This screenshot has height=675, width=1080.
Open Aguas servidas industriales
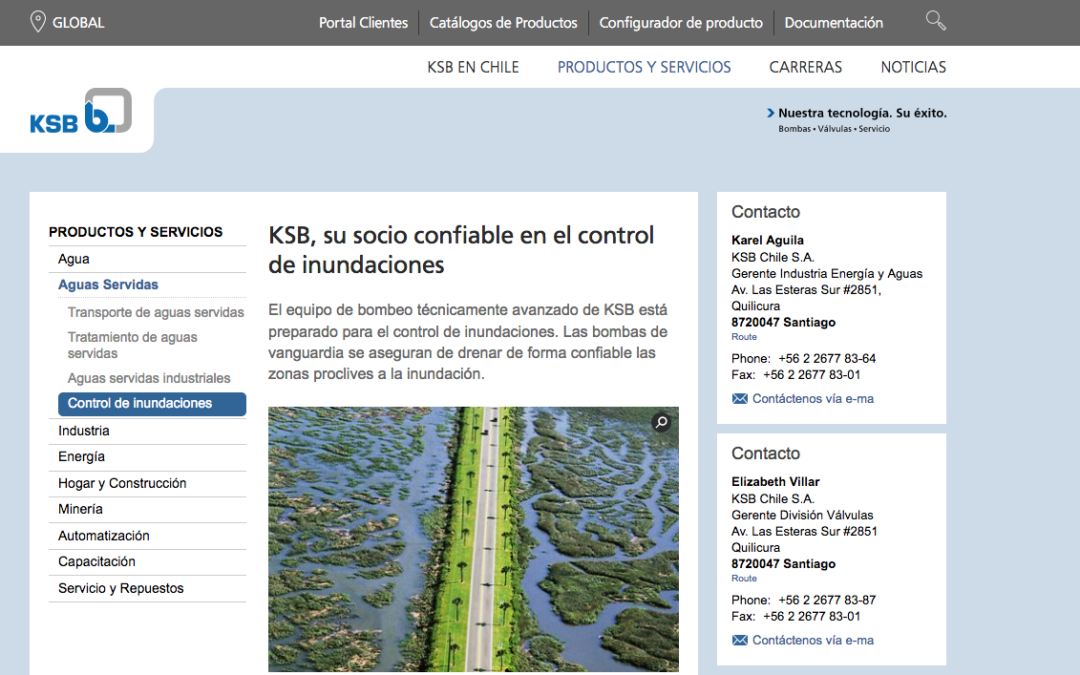tap(149, 378)
